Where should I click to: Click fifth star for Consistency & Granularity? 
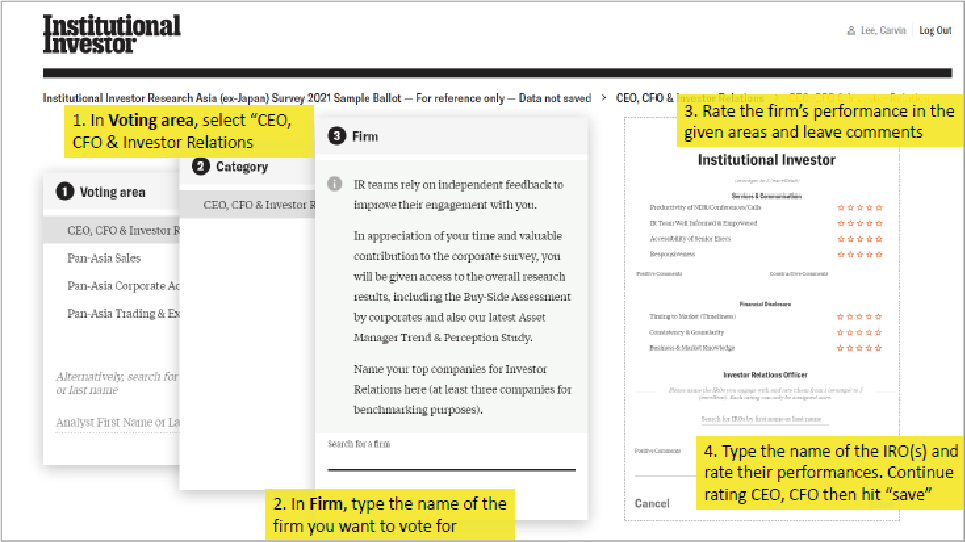[x=879, y=332]
